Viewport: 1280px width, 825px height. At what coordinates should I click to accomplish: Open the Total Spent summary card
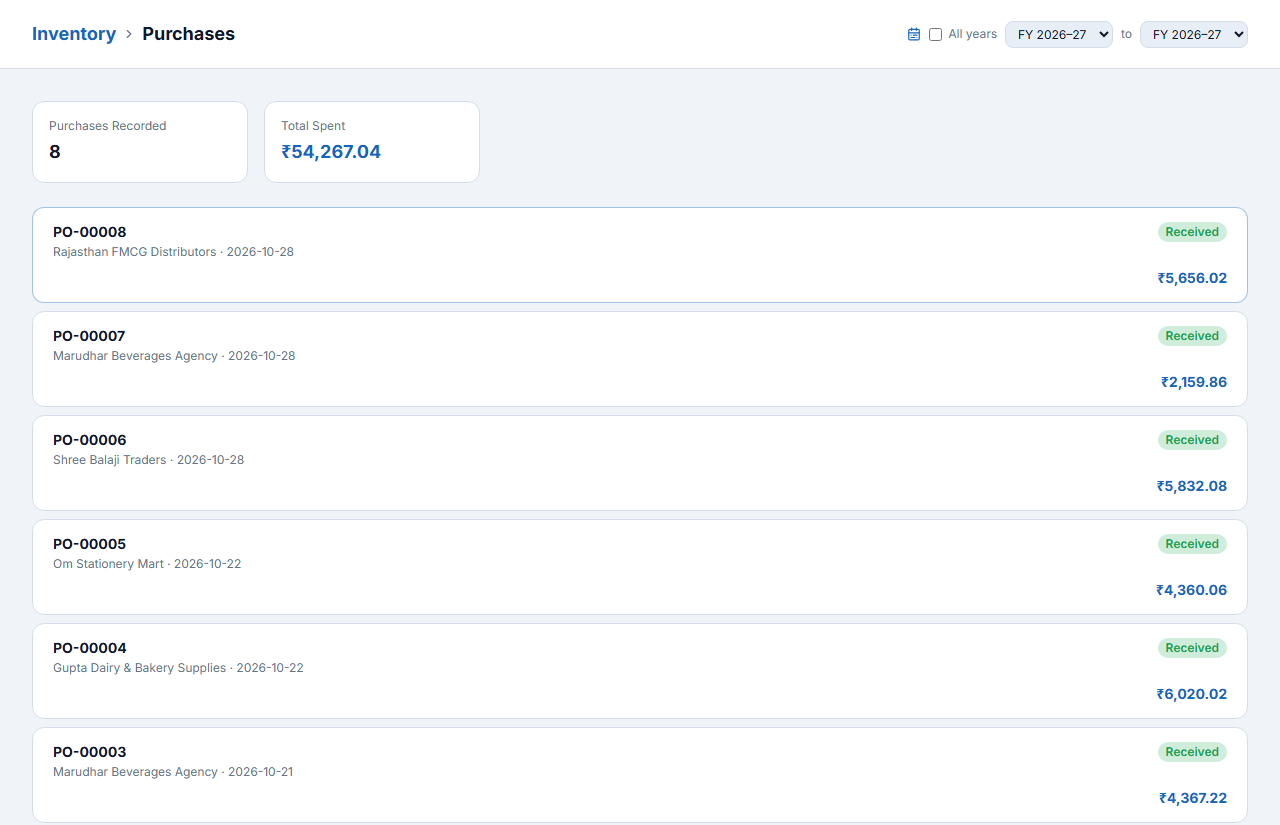pyautogui.click(x=372, y=142)
